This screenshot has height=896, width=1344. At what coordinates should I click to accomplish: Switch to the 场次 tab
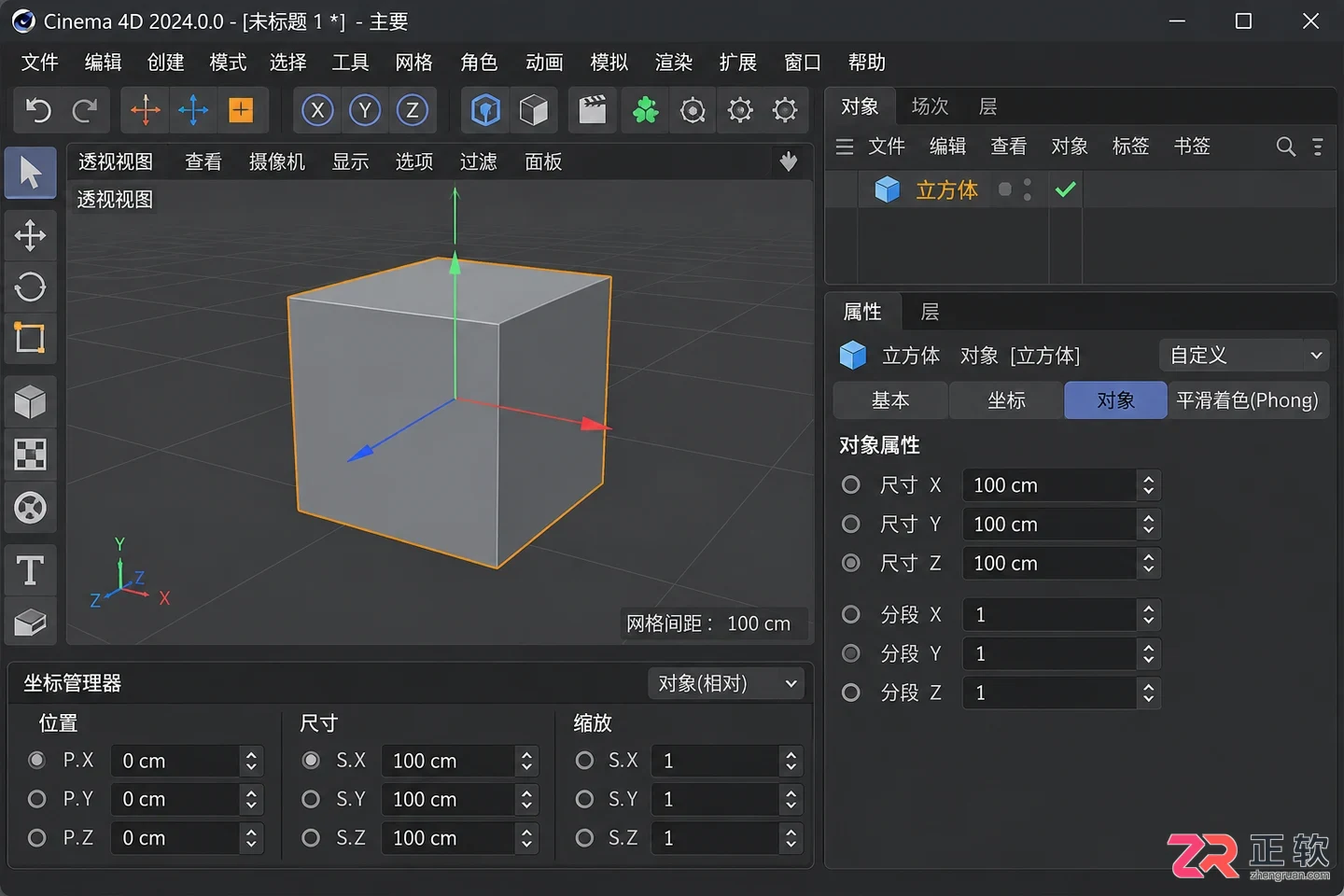point(930,106)
